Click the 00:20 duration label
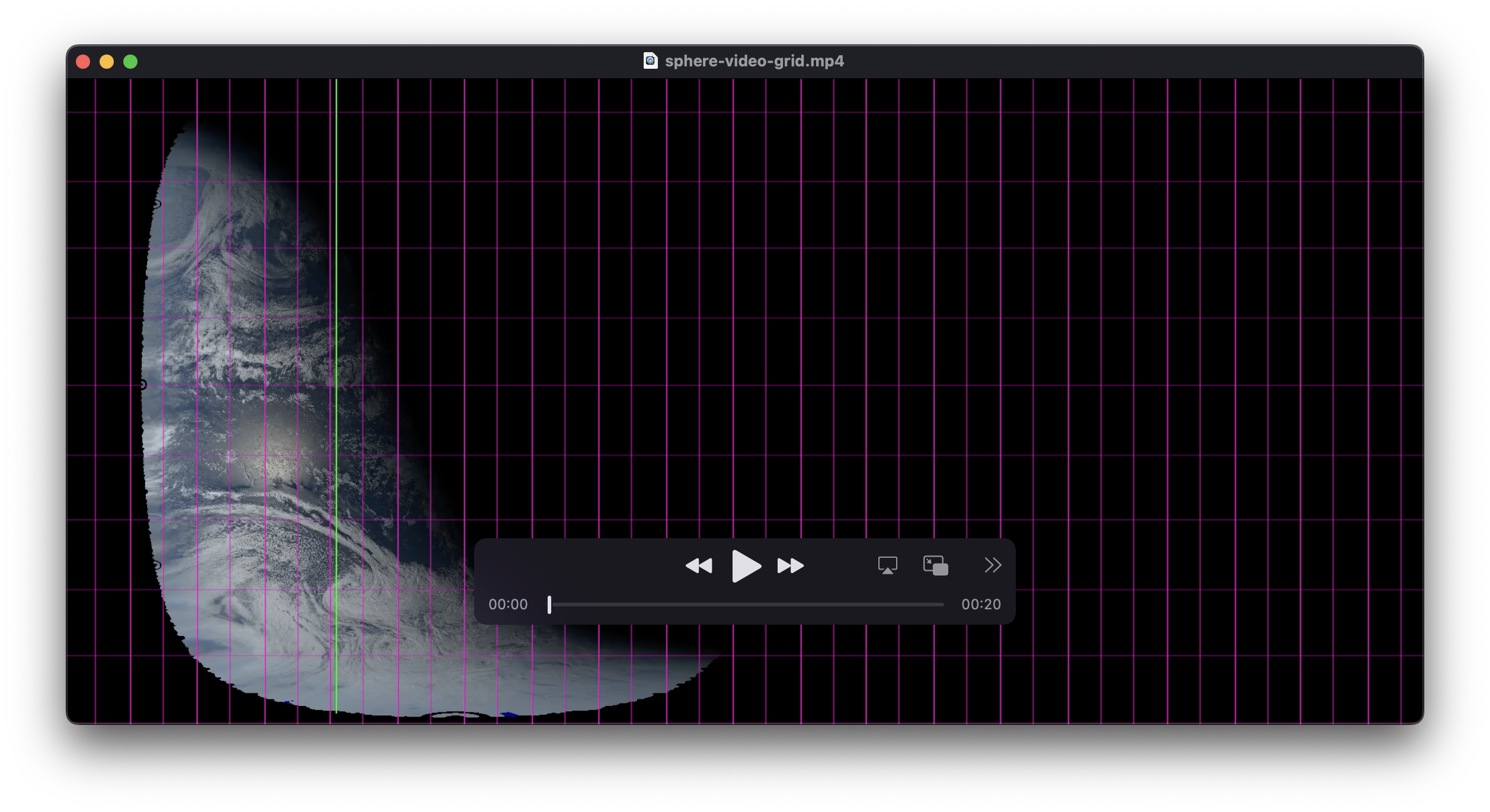The width and height of the screenshot is (1490, 812). click(x=982, y=604)
